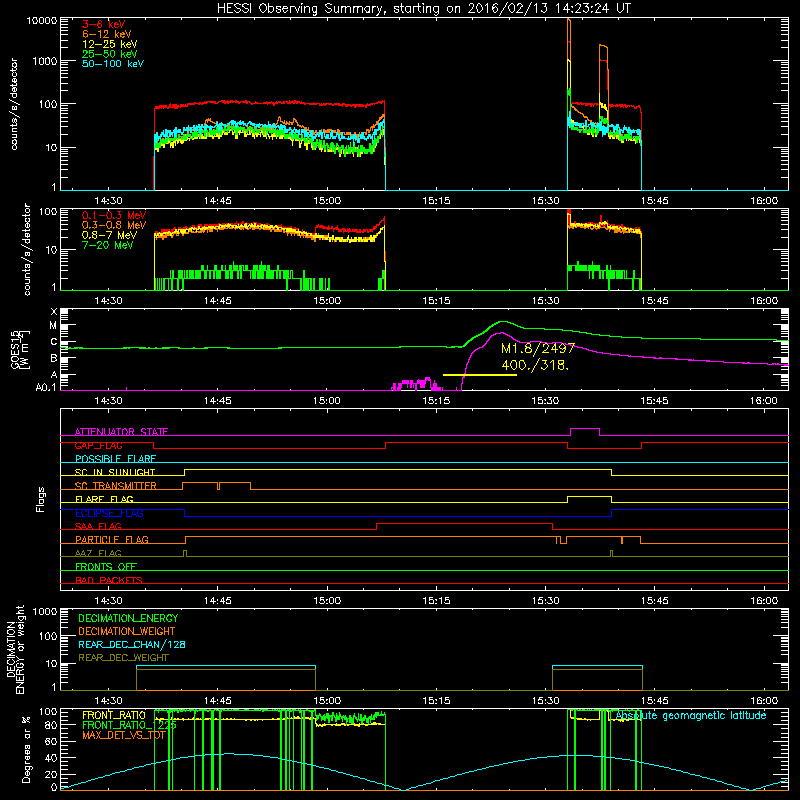Click the REAR_DEC_CHAN/128 legend label
Viewport: 800px width, 800px height.
coord(132,644)
